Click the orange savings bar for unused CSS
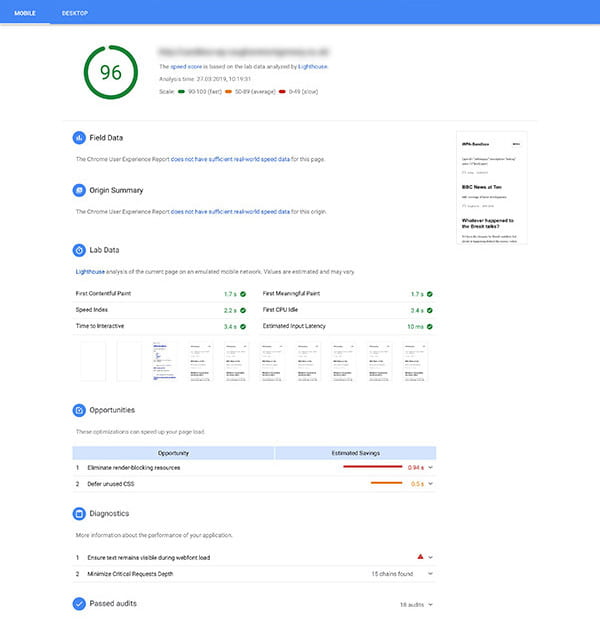This screenshot has height=627, width=600. tap(386, 483)
